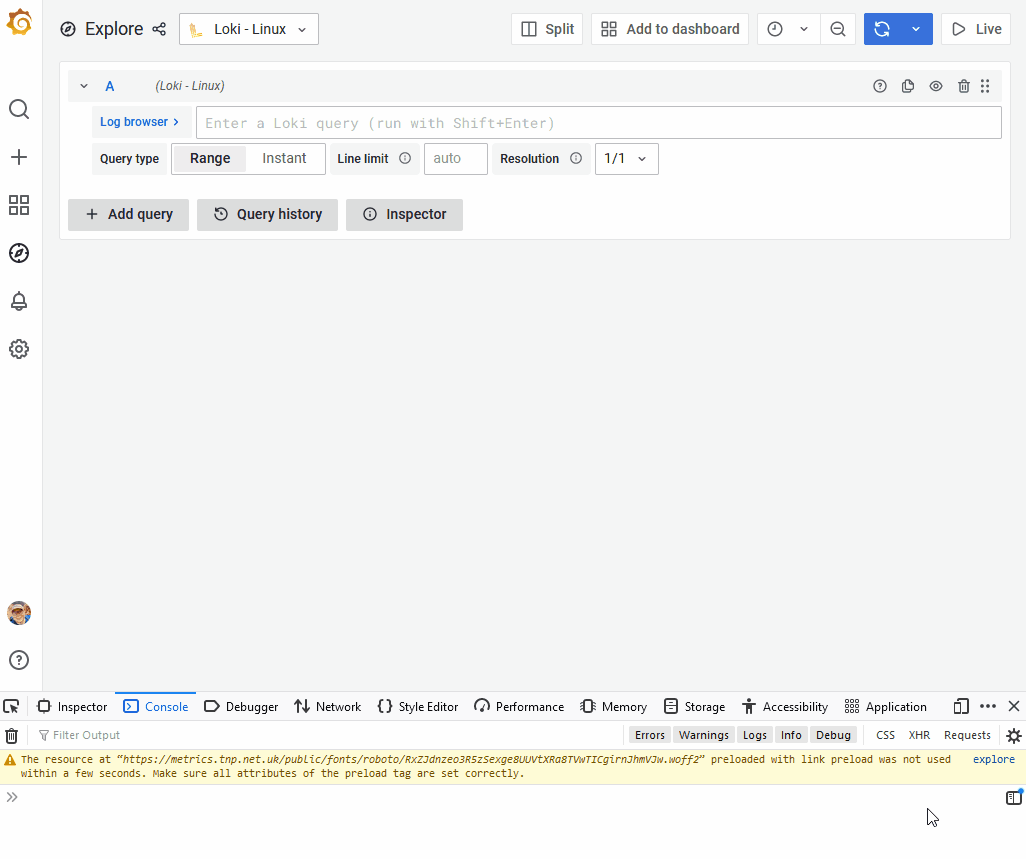Click Add to dashboard button
The height and width of the screenshot is (859, 1026).
(670, 29)
